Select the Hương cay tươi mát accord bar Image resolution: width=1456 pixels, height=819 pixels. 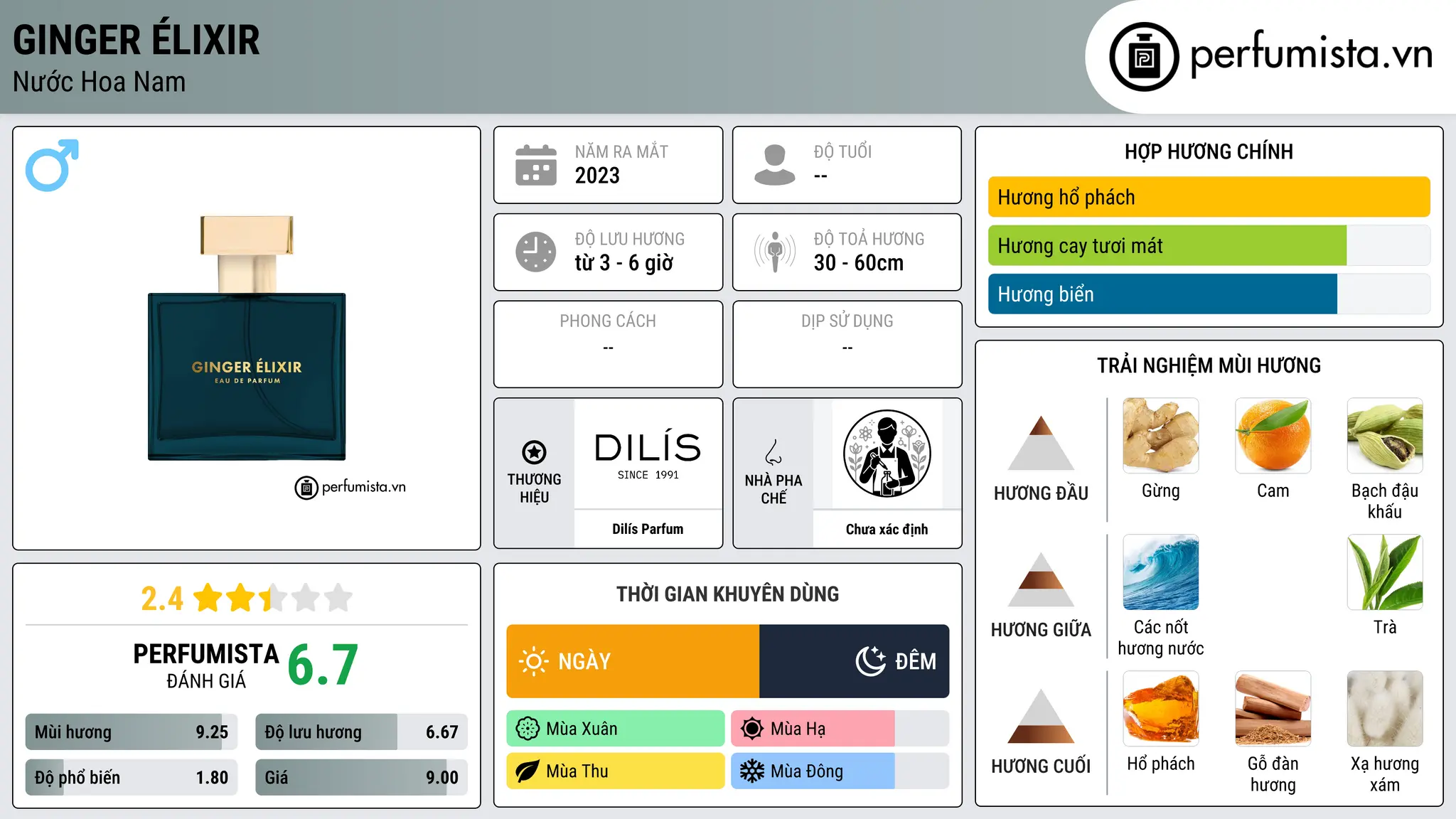[x=1209, y=245]
